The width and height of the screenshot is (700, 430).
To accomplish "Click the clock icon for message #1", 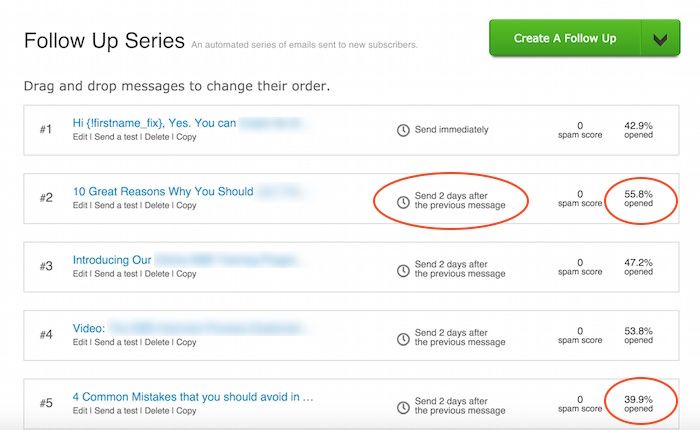I will [403, 130].
